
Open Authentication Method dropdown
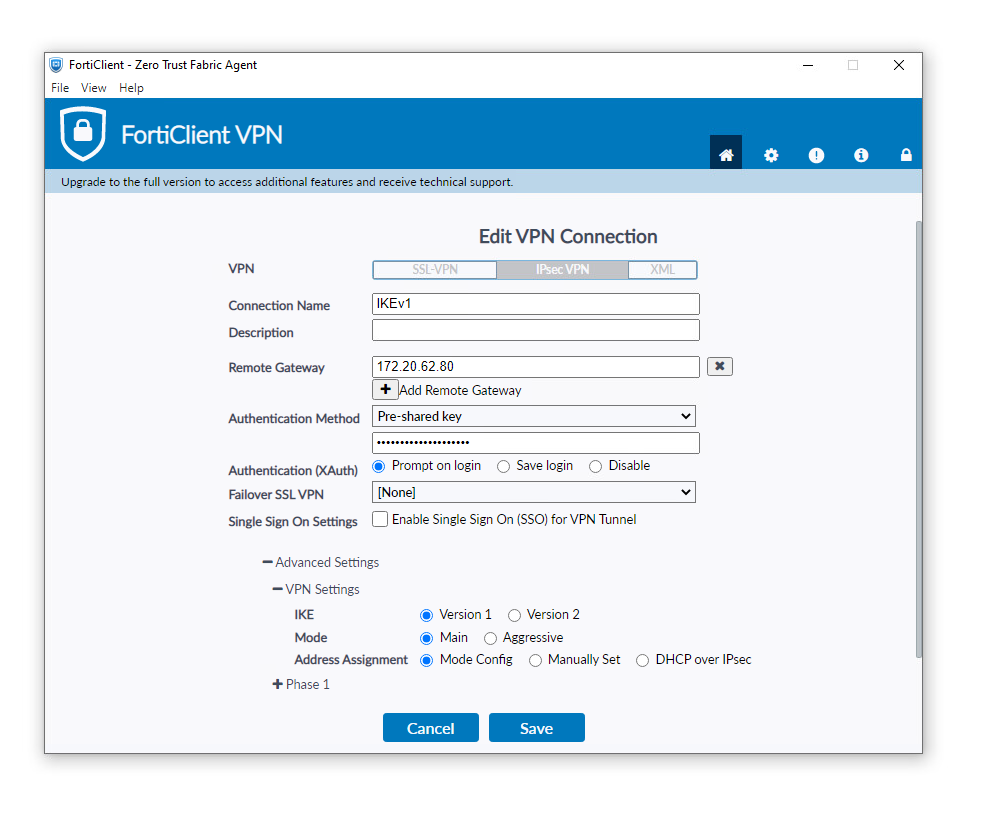click(x=534, y=416)
